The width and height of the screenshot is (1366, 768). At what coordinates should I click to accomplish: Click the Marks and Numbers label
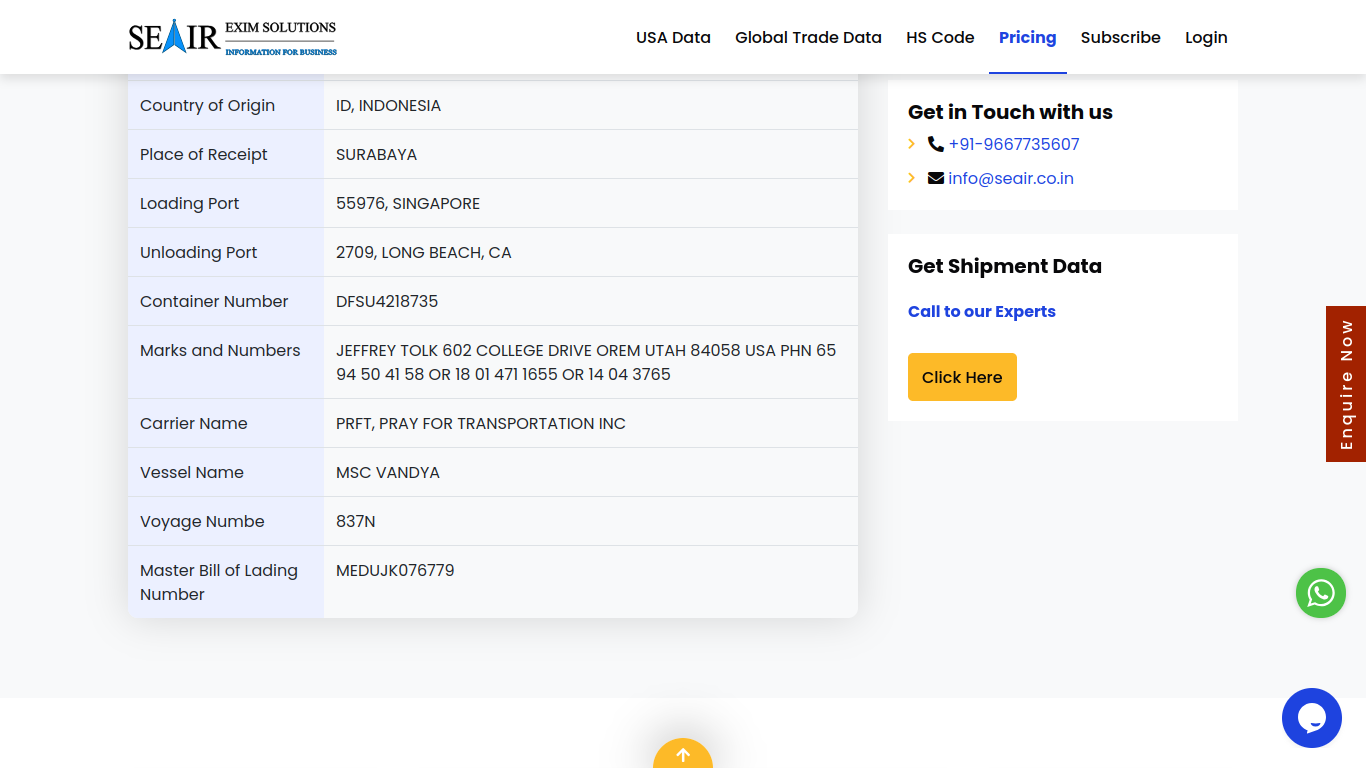pos(220,350)
